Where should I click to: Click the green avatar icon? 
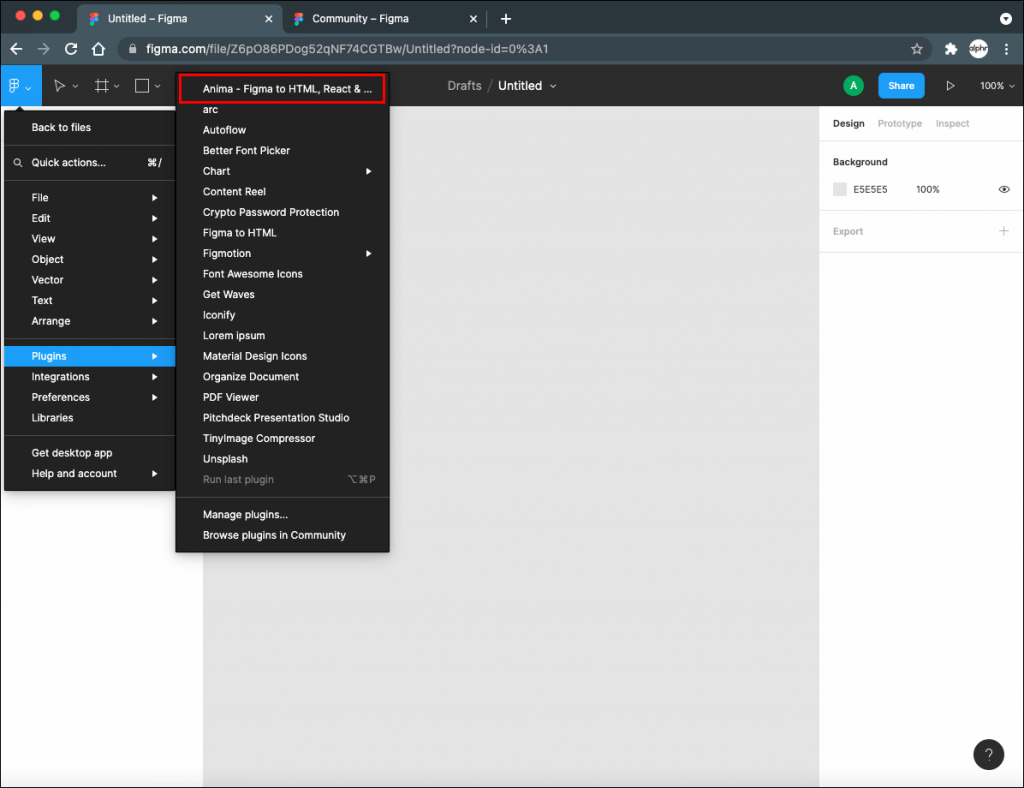853,86
